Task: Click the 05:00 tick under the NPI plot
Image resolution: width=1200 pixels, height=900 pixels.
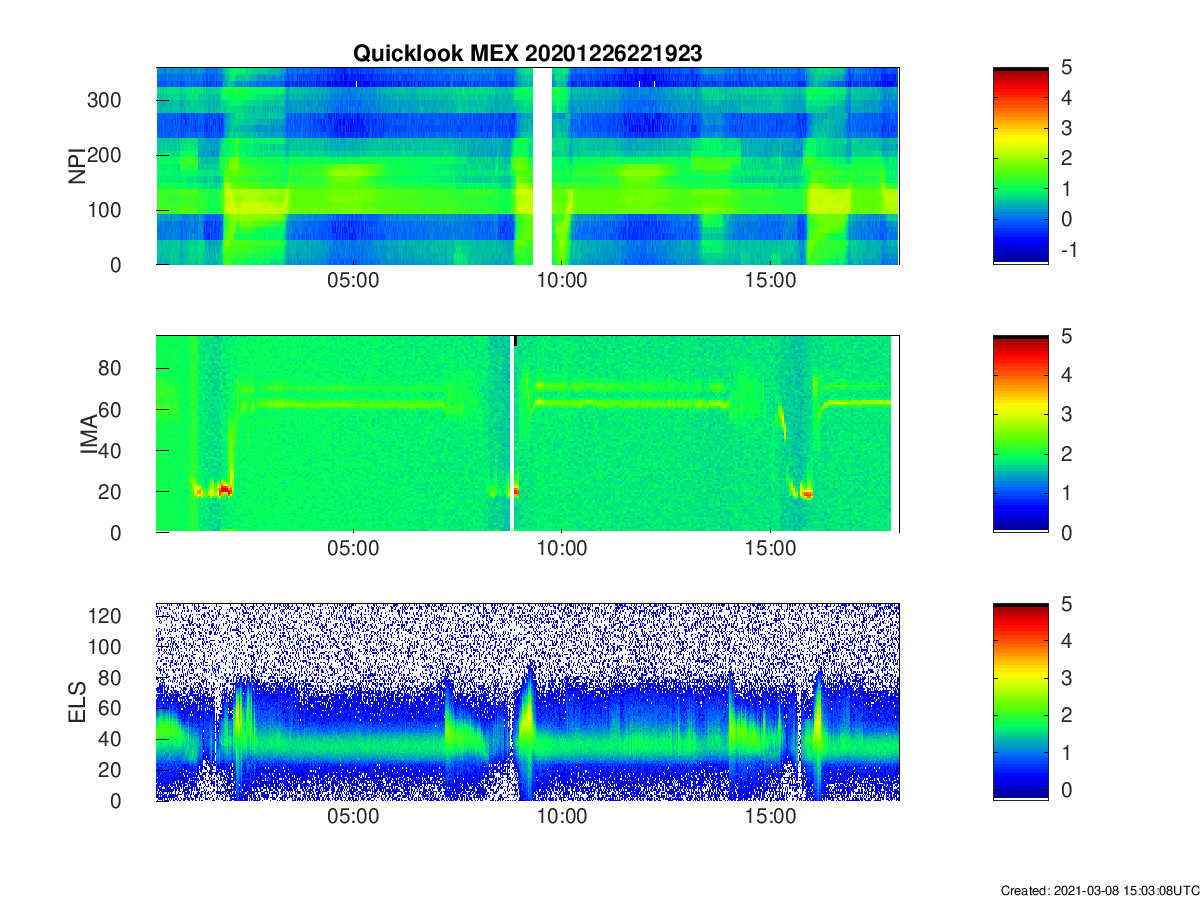Action: click(x=353, y=281)
